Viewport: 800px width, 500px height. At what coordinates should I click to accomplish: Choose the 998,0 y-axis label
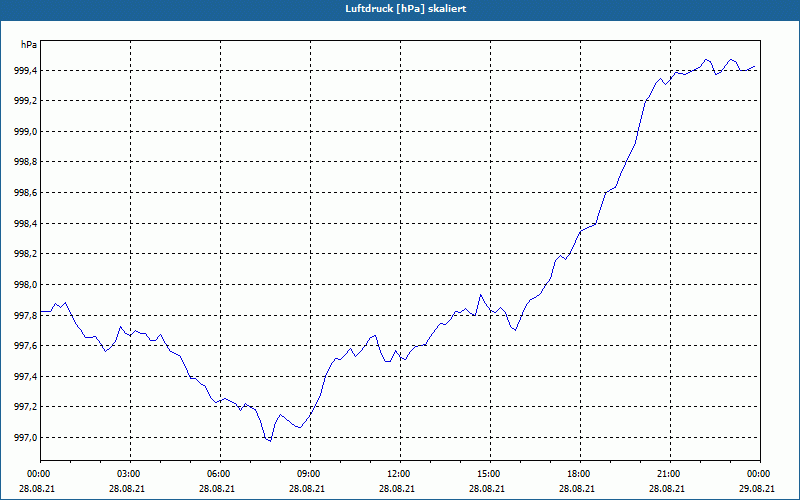(24, 285)
